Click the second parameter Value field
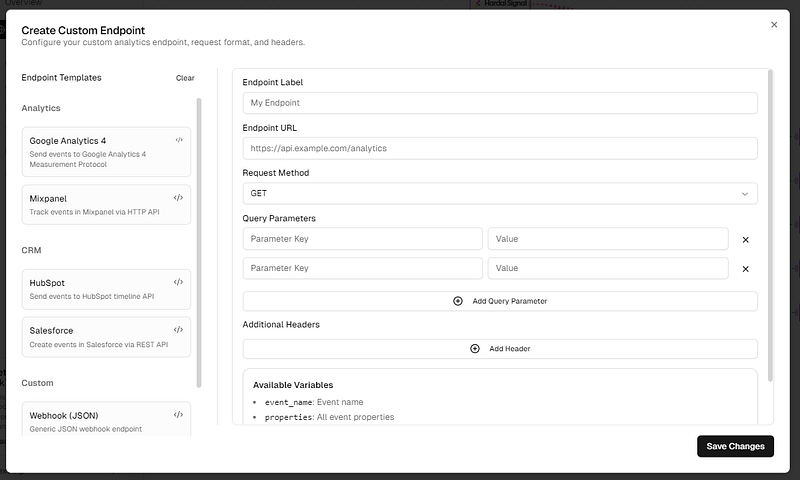Screen dimensions: 800x480 (x=608, y=268)
